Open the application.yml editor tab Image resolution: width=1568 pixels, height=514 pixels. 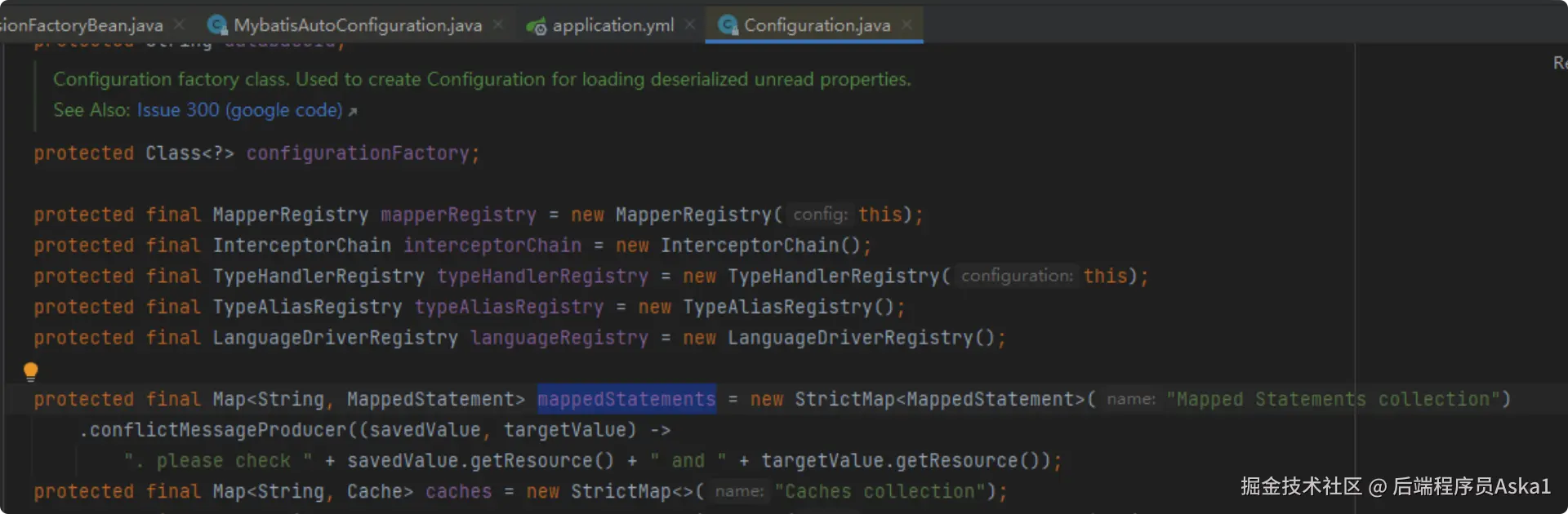coord(612,25)
